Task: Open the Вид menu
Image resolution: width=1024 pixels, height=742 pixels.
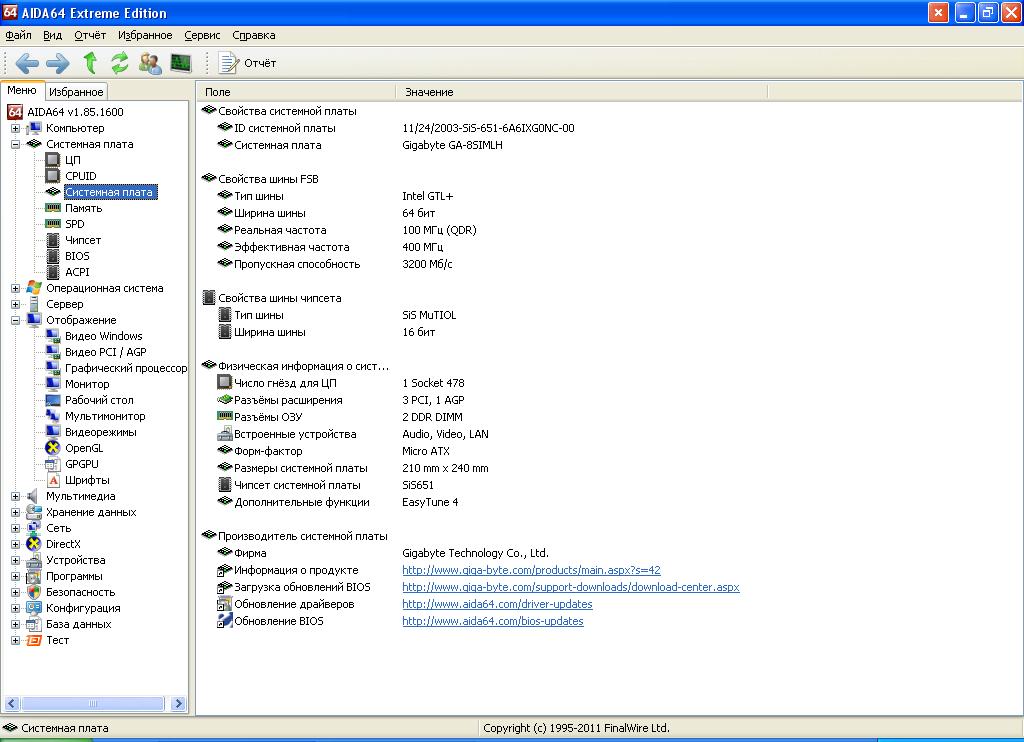Action: 52,35
